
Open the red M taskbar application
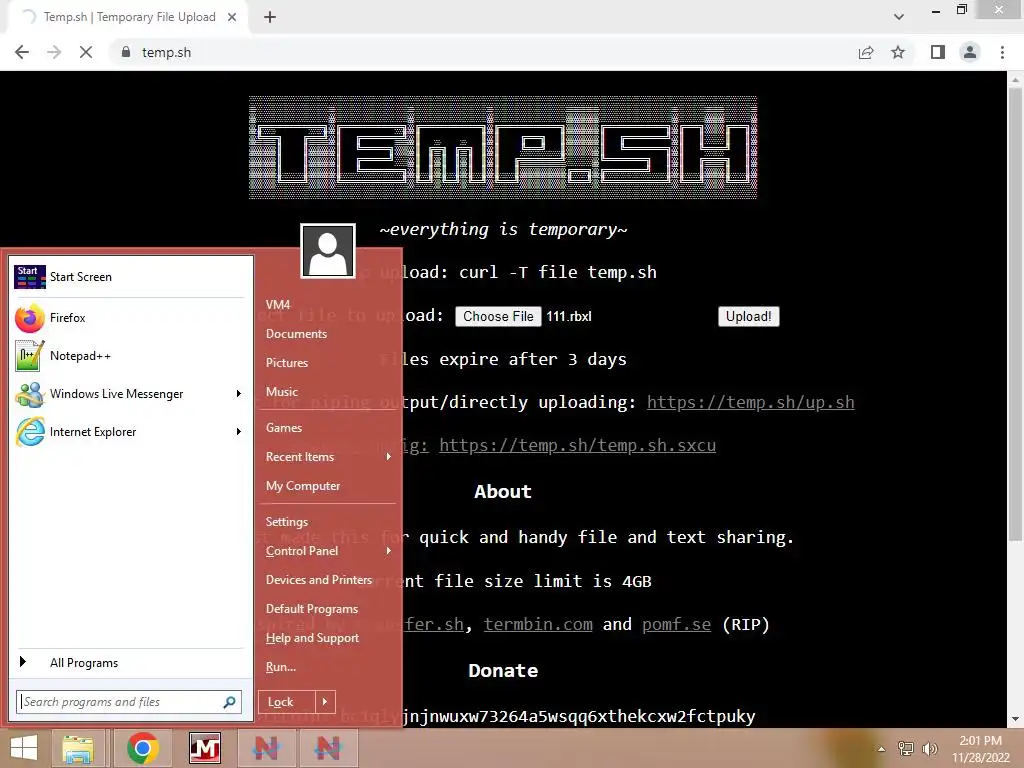click(204, 748)
